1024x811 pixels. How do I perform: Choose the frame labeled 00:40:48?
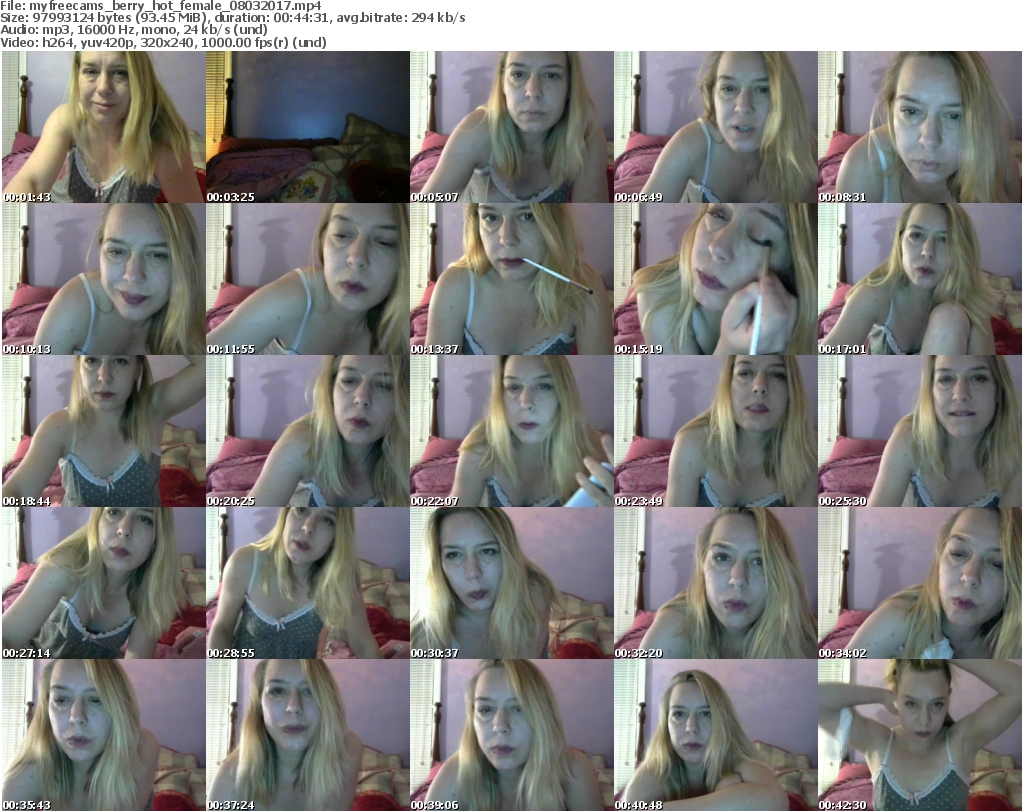point(715,735)
